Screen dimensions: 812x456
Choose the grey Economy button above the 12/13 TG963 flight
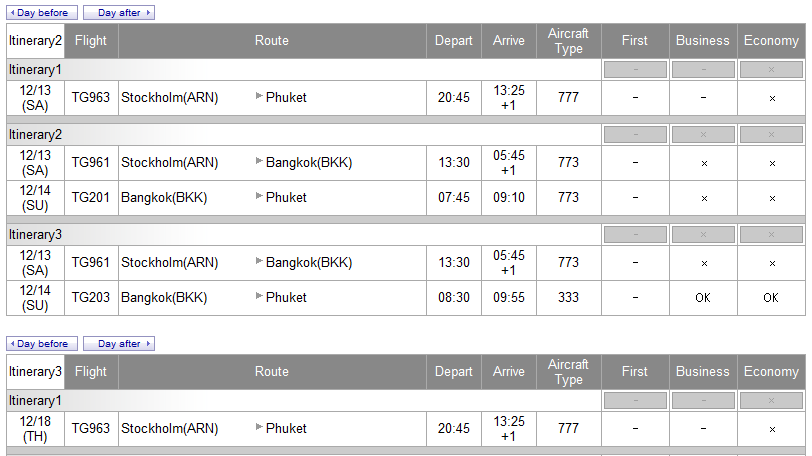pyautogui.click(x=771, y=70)
